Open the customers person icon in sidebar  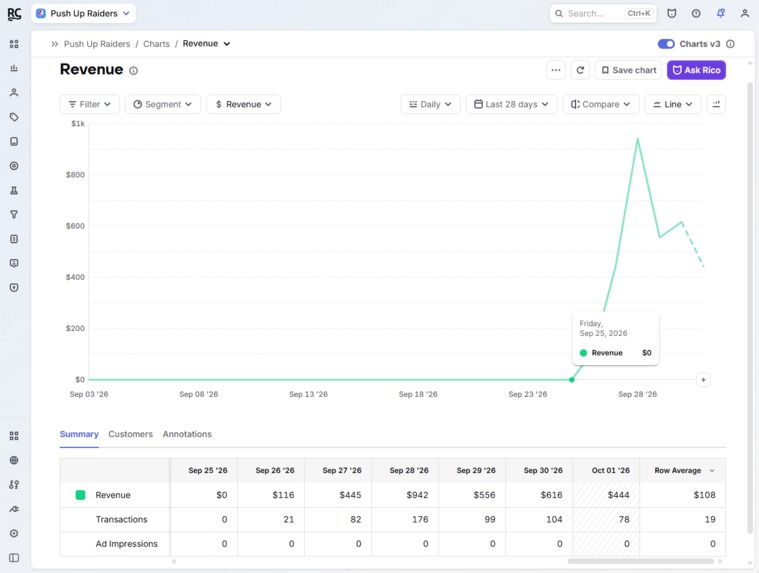click(14, 92)
